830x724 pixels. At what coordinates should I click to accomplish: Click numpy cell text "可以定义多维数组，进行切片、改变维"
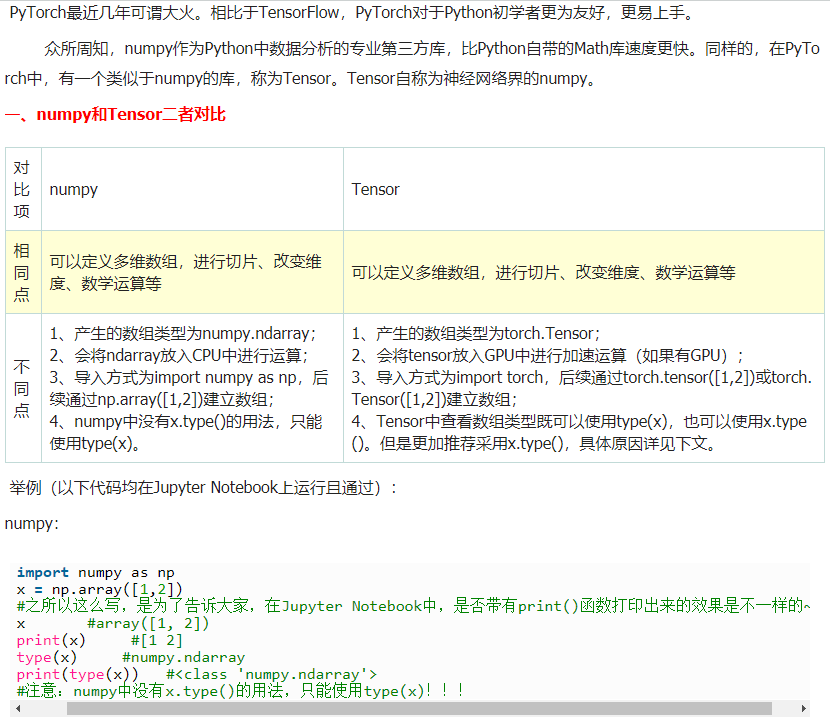coord(185,261)
